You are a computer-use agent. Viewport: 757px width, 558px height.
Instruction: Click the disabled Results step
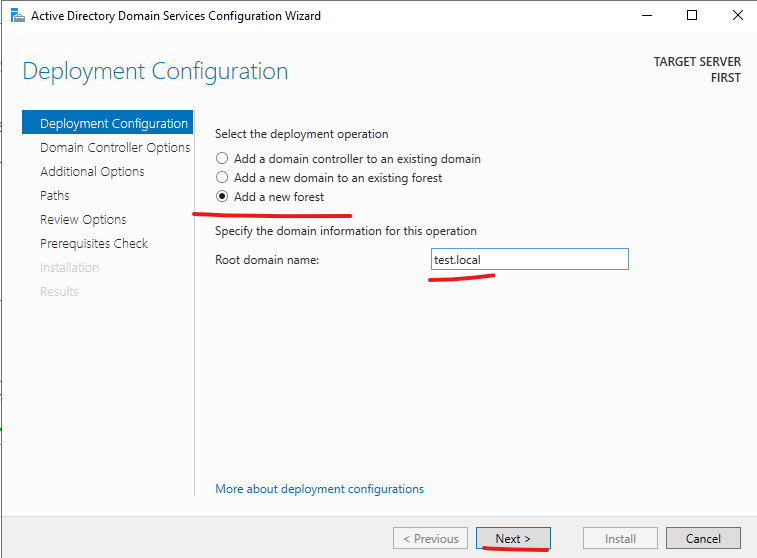[x=59, y=292]
